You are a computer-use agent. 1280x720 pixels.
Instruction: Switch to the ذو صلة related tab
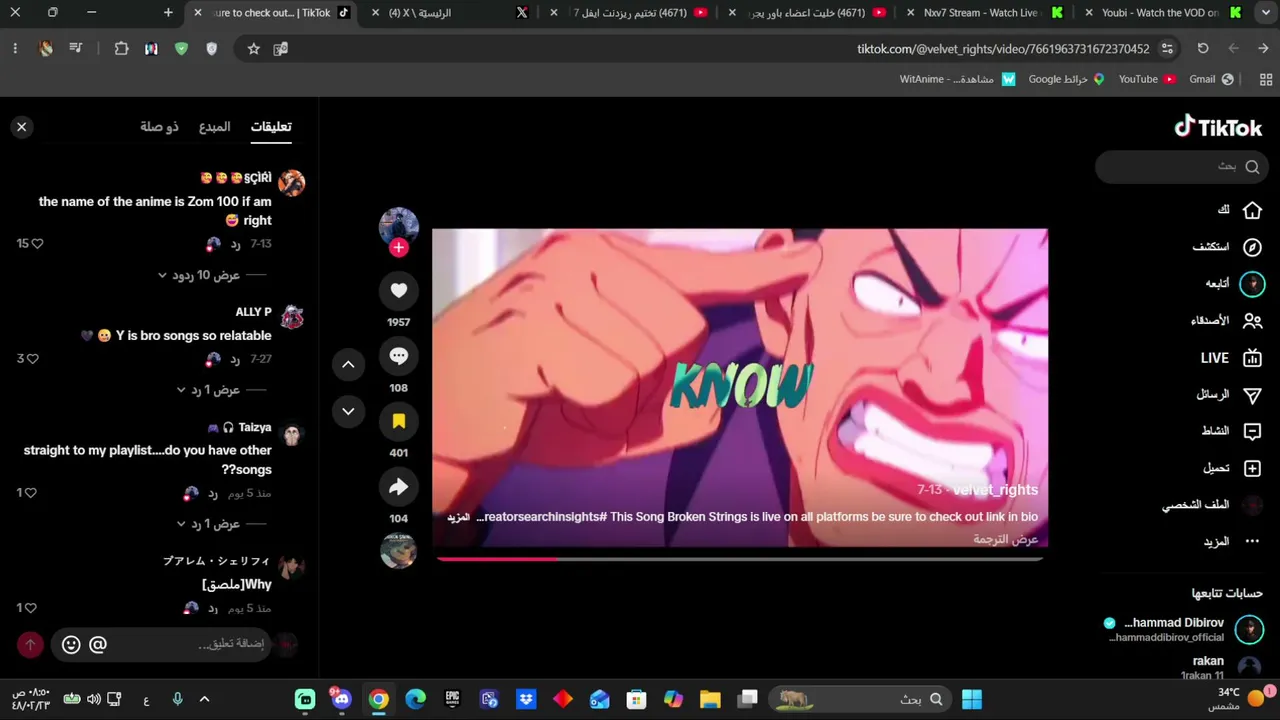159,127
